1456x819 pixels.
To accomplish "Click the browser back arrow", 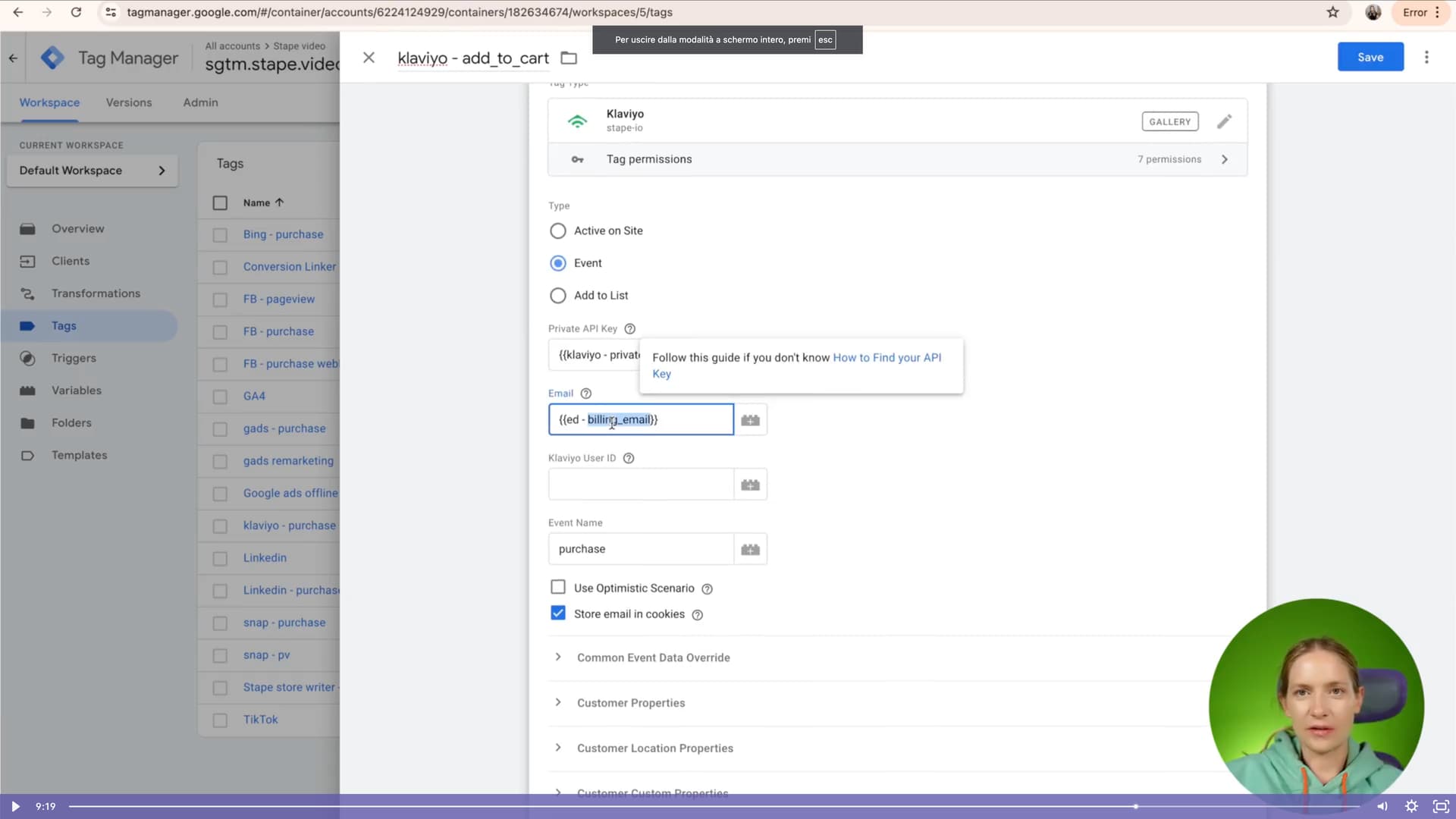I will coord(18,12).
